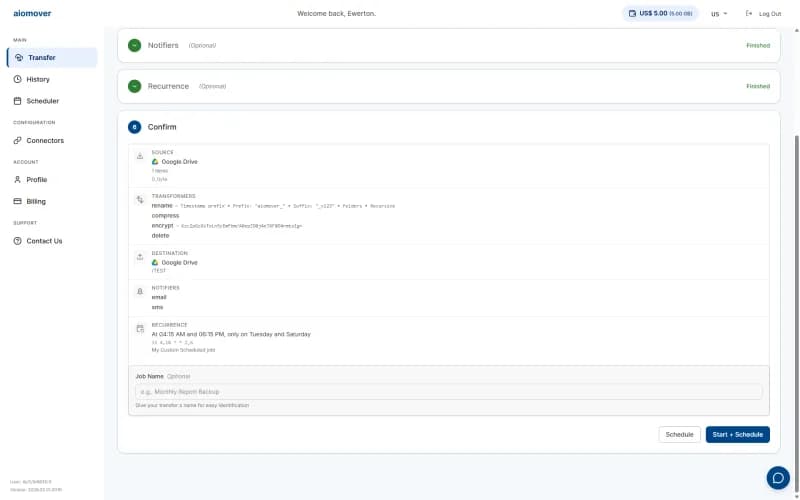Click the Recurrence Finished status label
800x500 pixels.
[758, 86]
